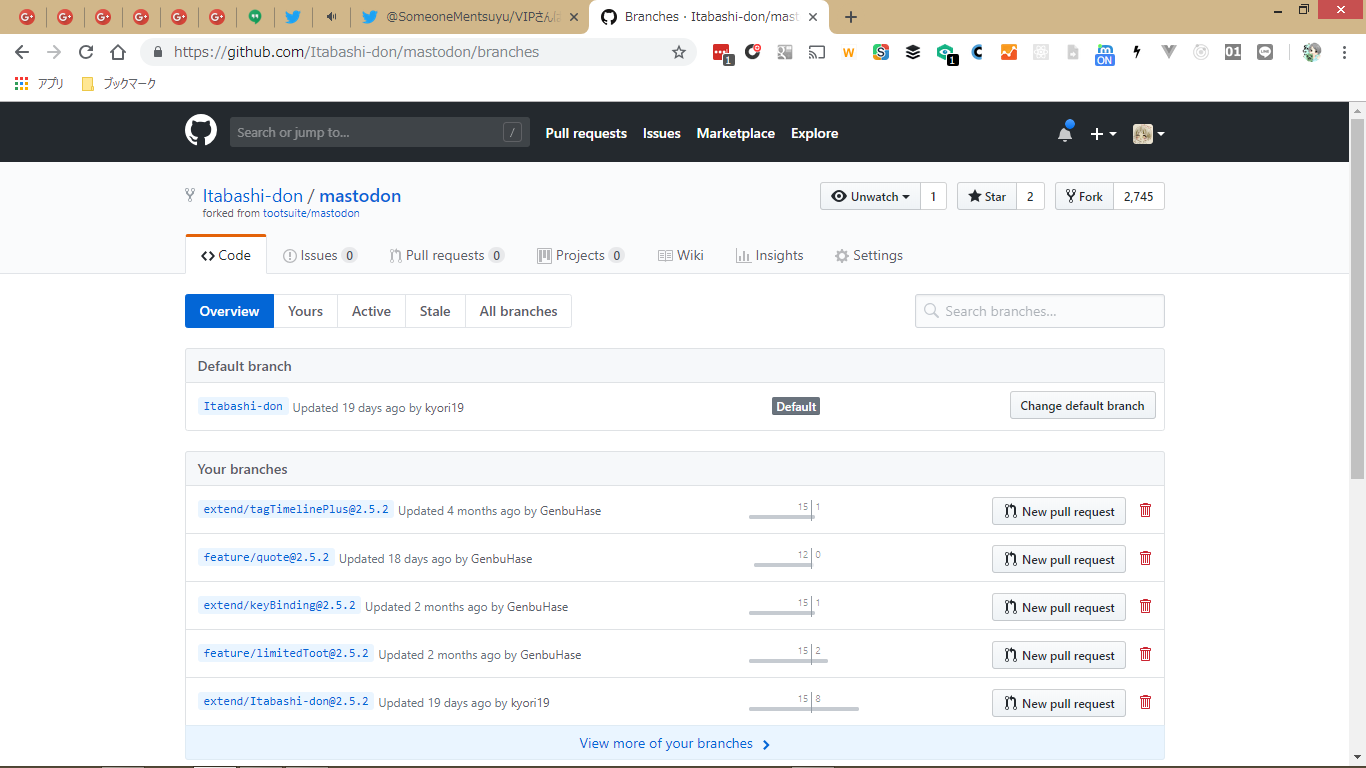Open the notifications bell
The width and height of the screenshot is (1366, 768).
(1065, 134)
